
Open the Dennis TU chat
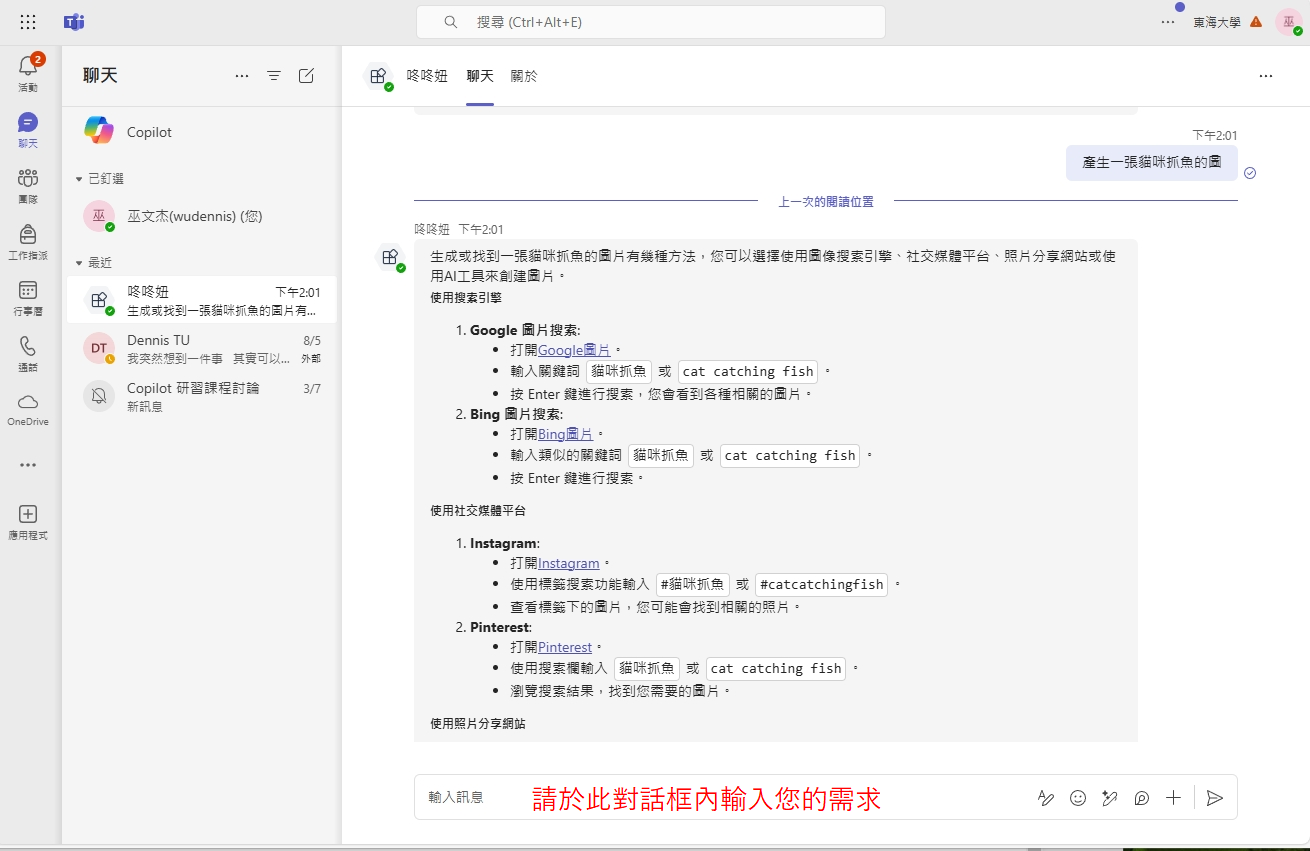[201, 348]
